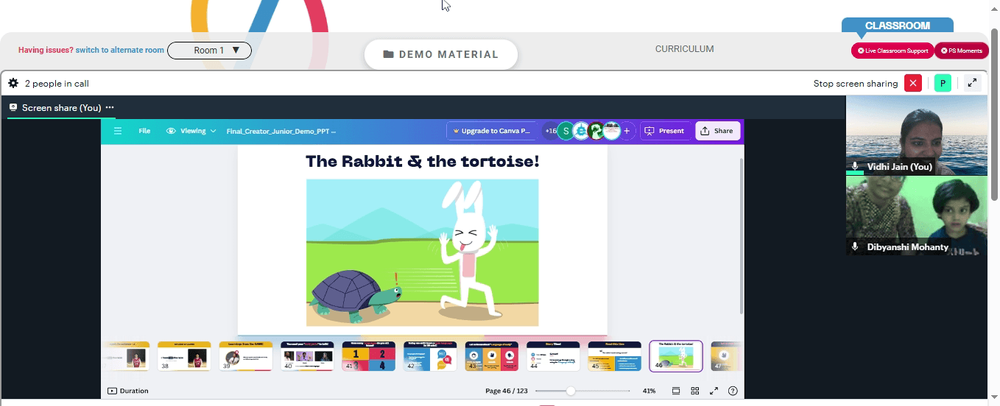The image size is (1000, 406).
Task: Open call settings gear icon
Action: point(13,83)
